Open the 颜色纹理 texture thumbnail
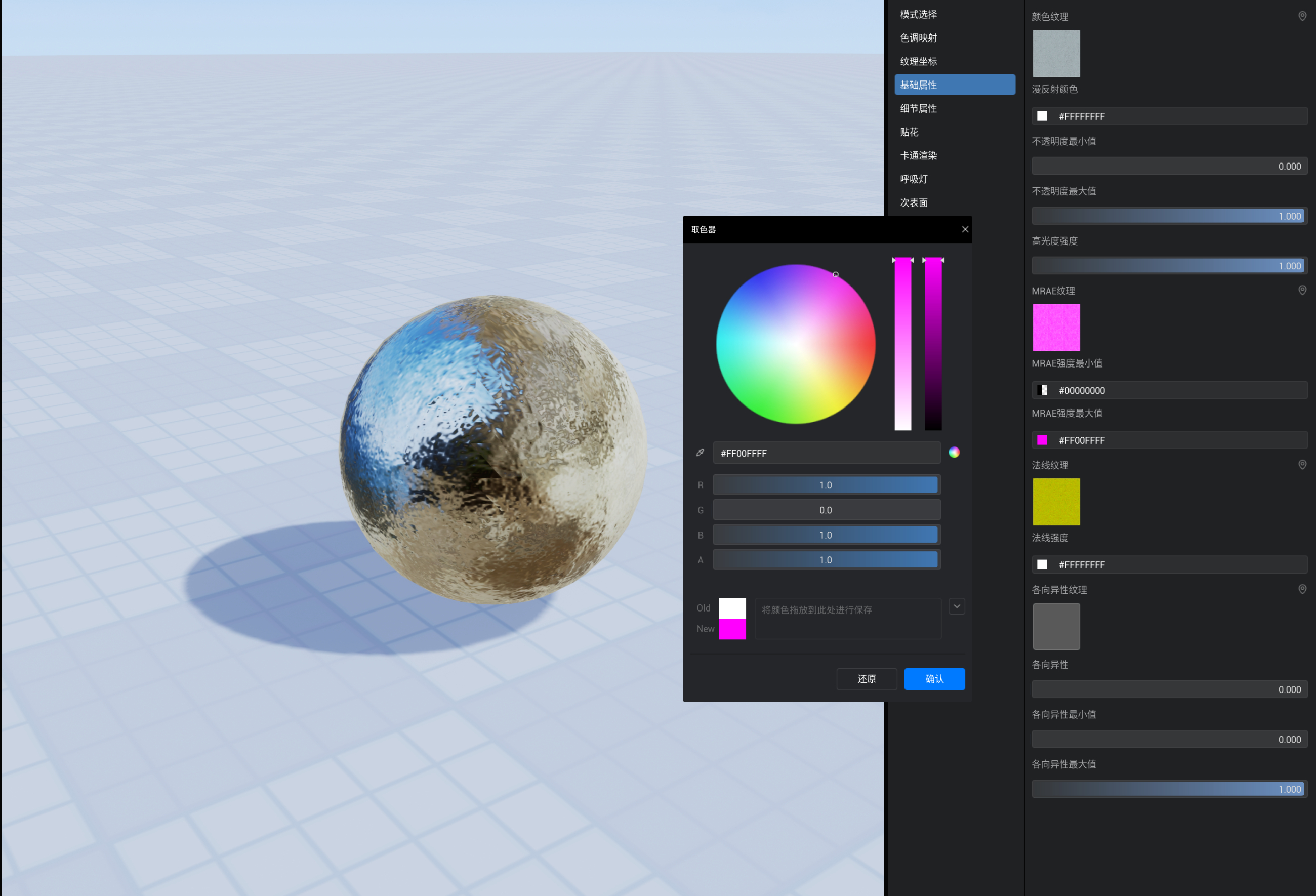The height and width of the screenshot is (896, 1316). [1056, 53]
